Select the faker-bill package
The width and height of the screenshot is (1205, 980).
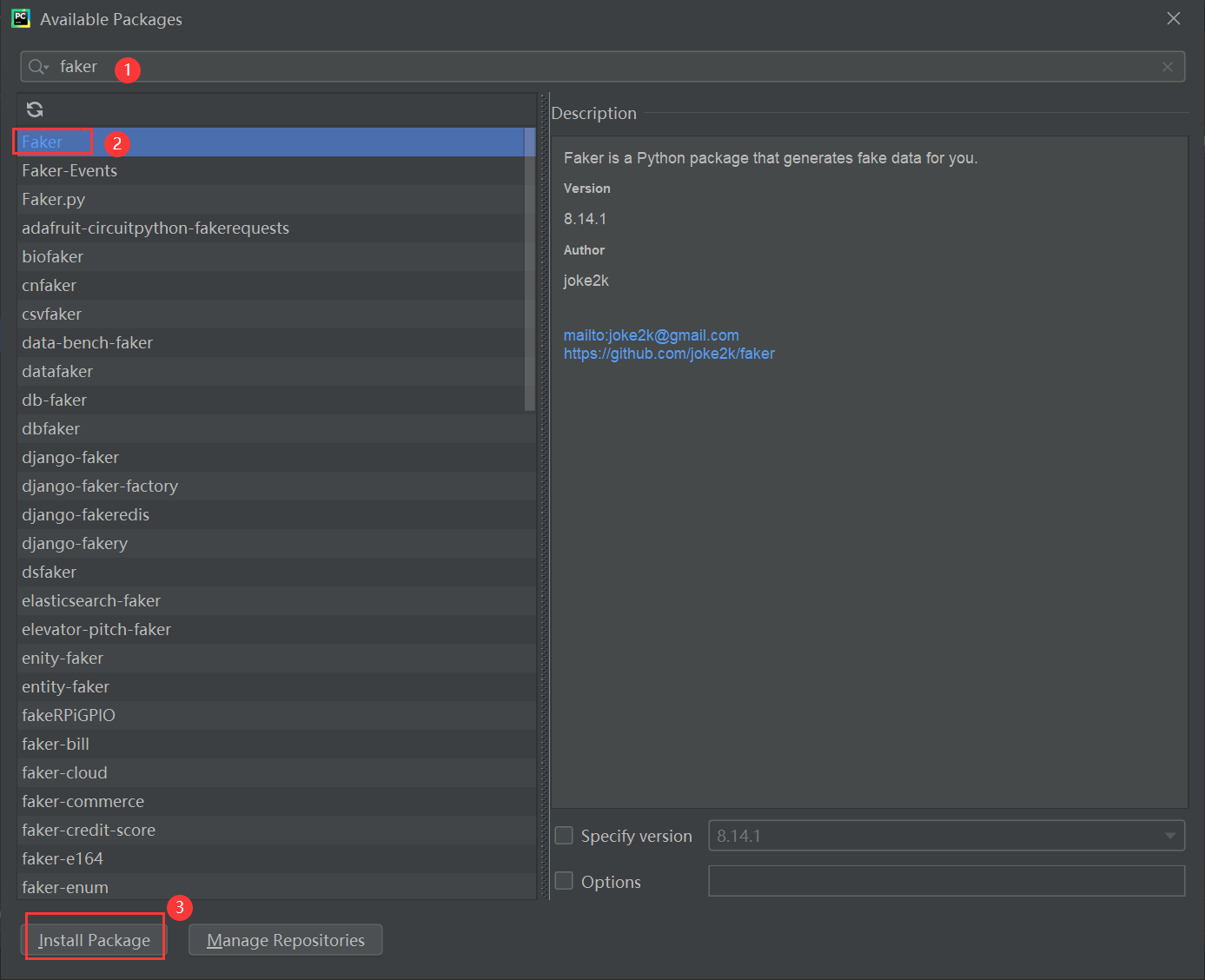276,745
